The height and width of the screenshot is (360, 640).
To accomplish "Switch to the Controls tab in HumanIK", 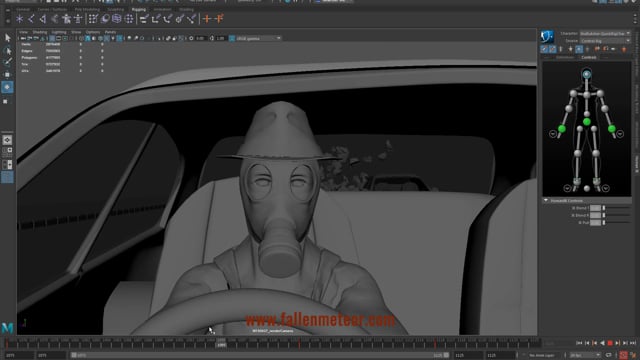I will coord(589,58).
